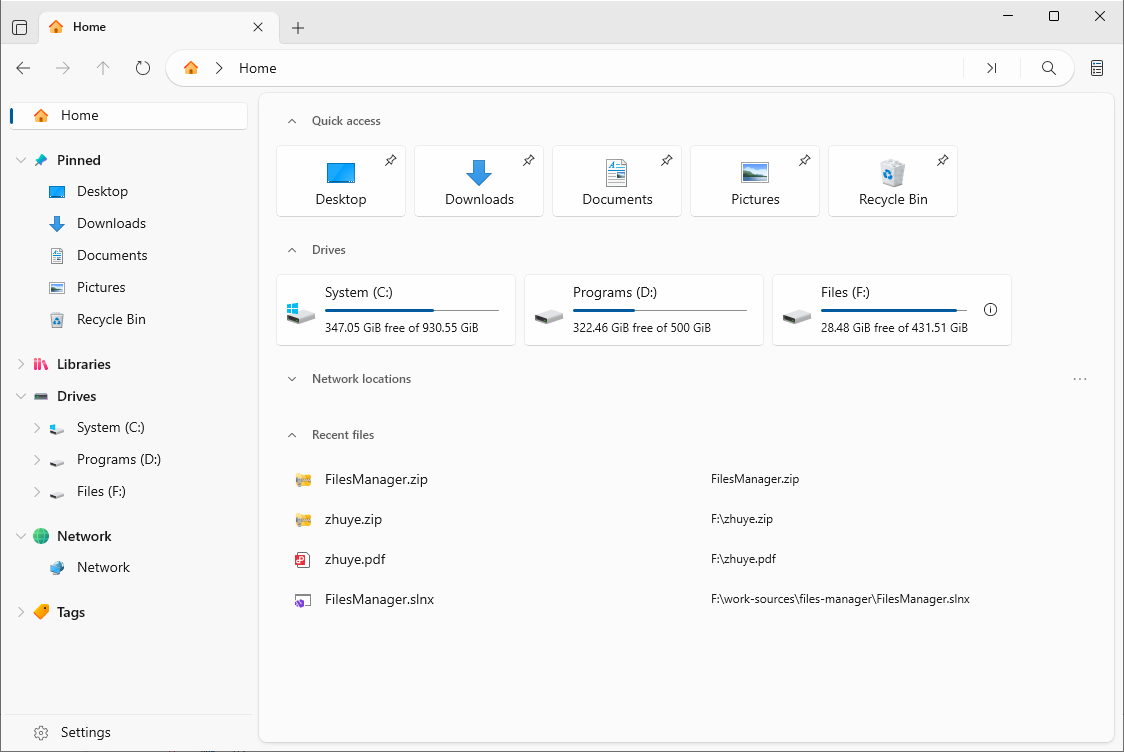Collapse the Network group in sidebar
Viewport: 1124px width, 752px height.
pos(21,536)
